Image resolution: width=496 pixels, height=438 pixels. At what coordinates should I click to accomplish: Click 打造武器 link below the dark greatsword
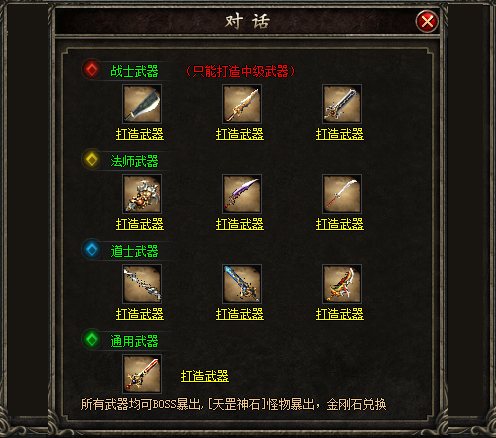pos(340,134)
